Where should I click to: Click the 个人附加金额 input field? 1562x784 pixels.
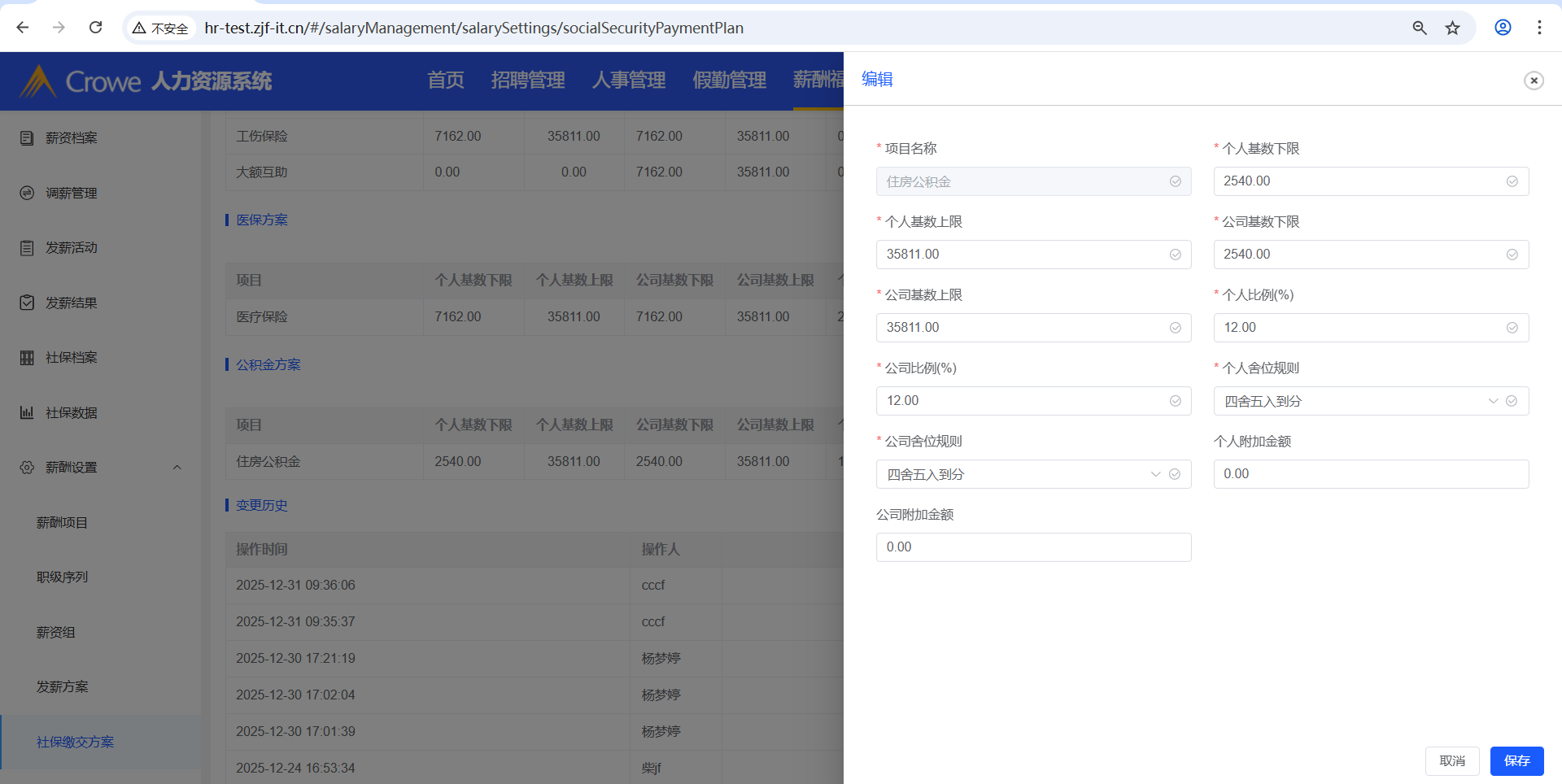click(1370, 474)
